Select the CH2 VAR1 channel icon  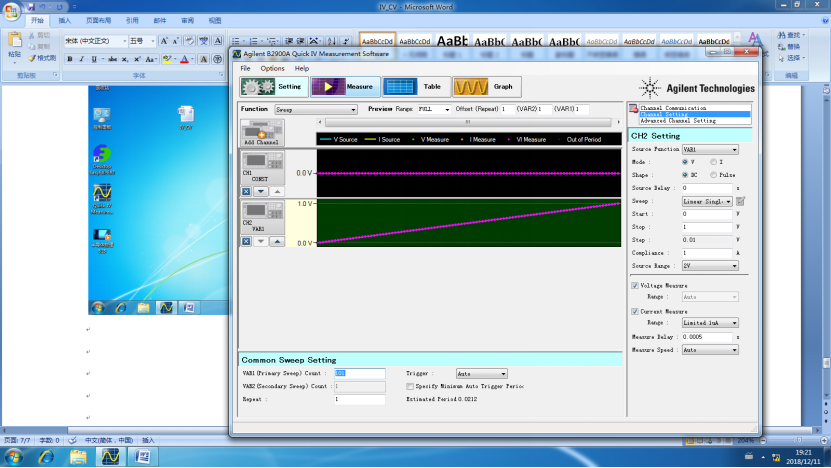262,217
